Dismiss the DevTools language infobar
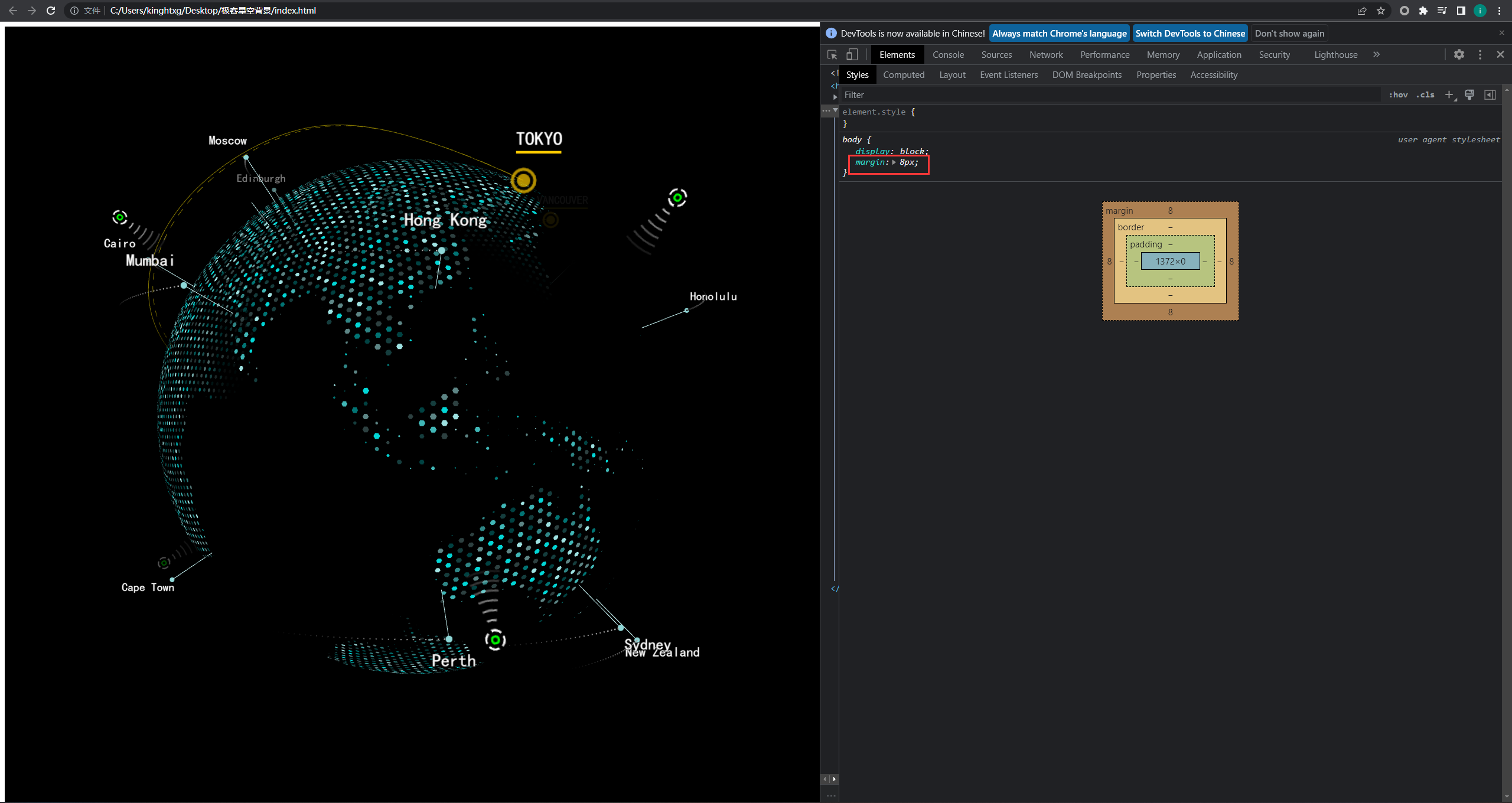 tap(1501, 33)
